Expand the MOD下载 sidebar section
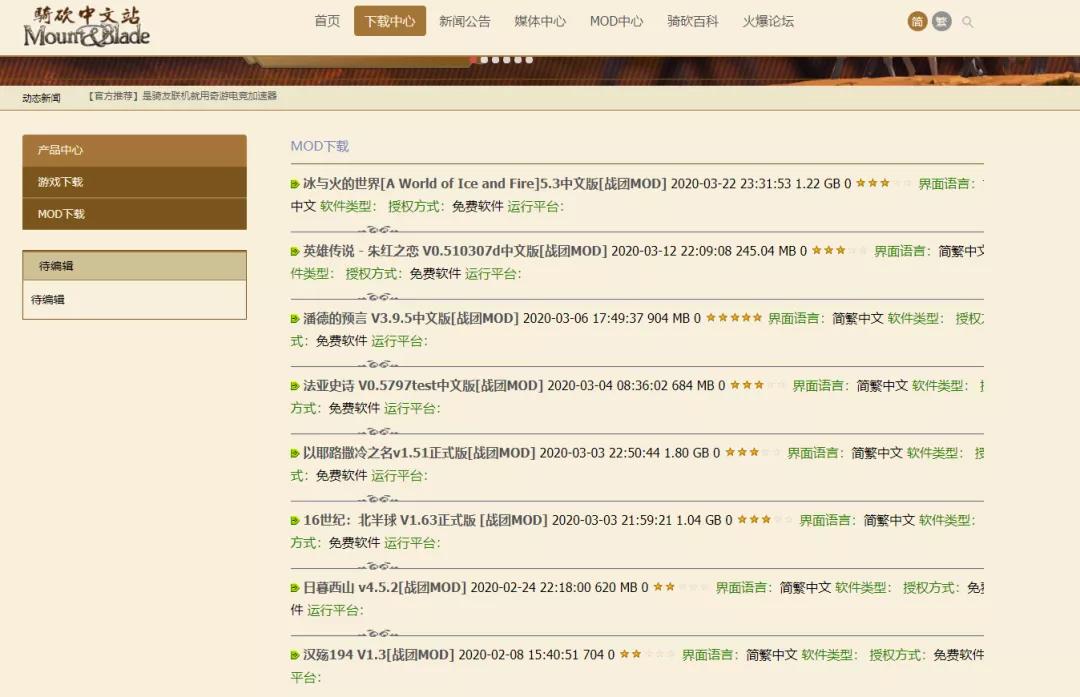 click(135, 213)
